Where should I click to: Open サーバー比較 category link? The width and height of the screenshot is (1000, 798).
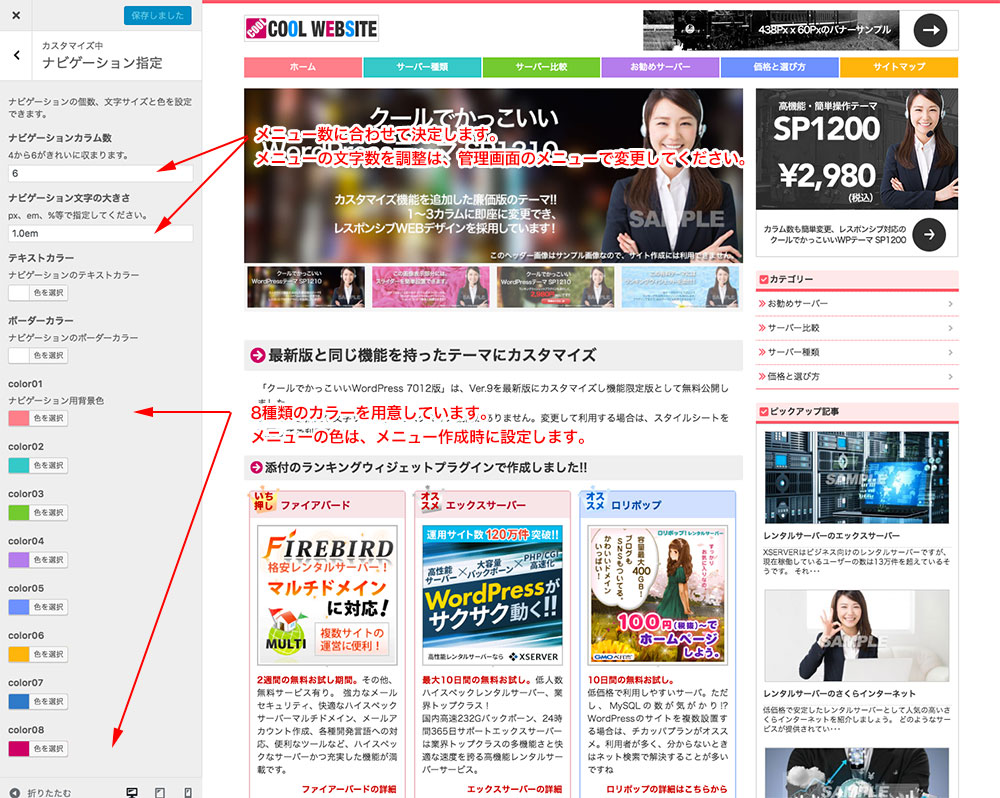[x=794, y=328]
